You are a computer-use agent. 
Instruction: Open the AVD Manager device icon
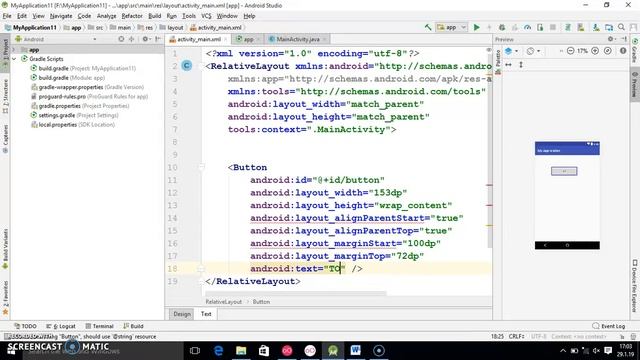point(580,27)
